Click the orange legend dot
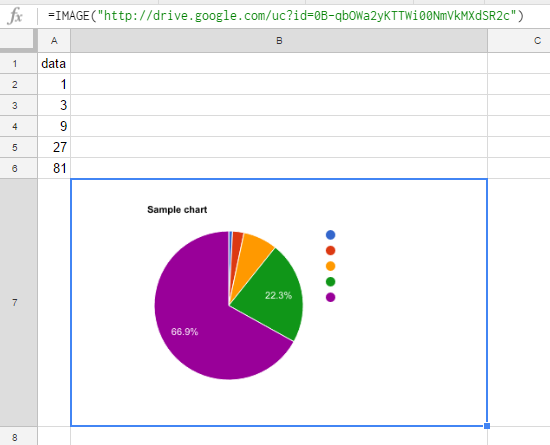The width and height of the screenshot is (550, 445). [x=330, y=266]
